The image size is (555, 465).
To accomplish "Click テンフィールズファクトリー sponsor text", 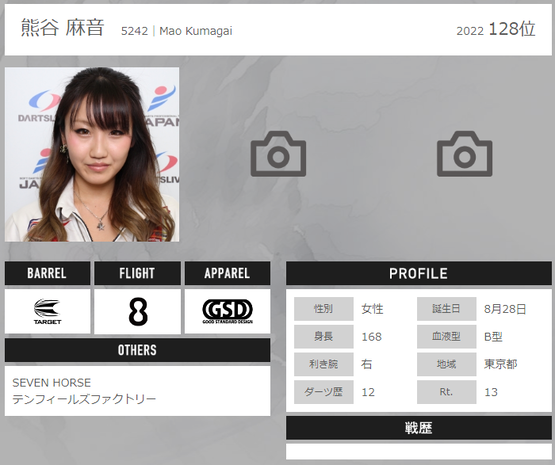I will (x=84, y=399).
